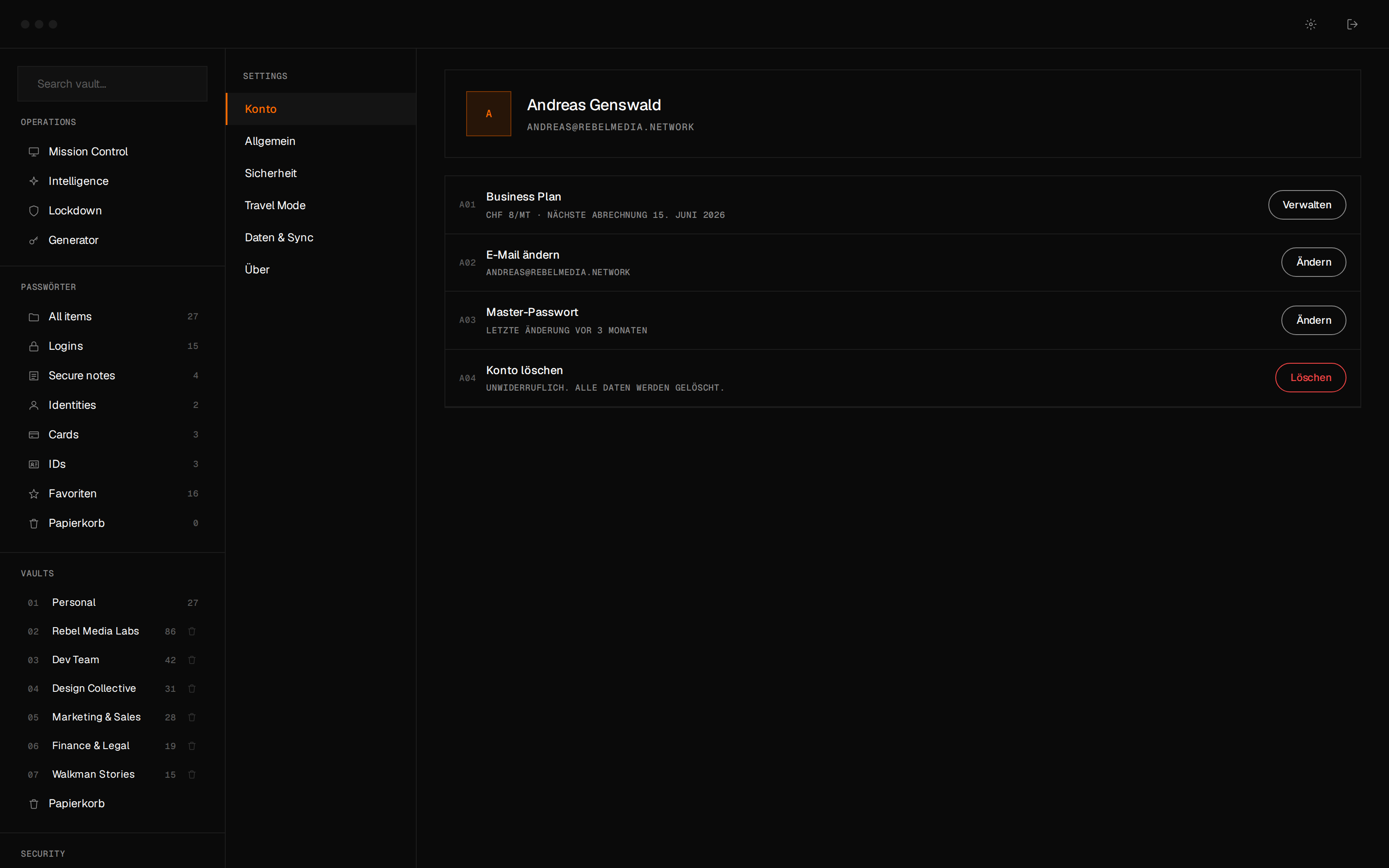This screenshot has height=868, width=1389.
Task: Click trash icon beside Marketing & Sales vault
Action: (192, 717)
